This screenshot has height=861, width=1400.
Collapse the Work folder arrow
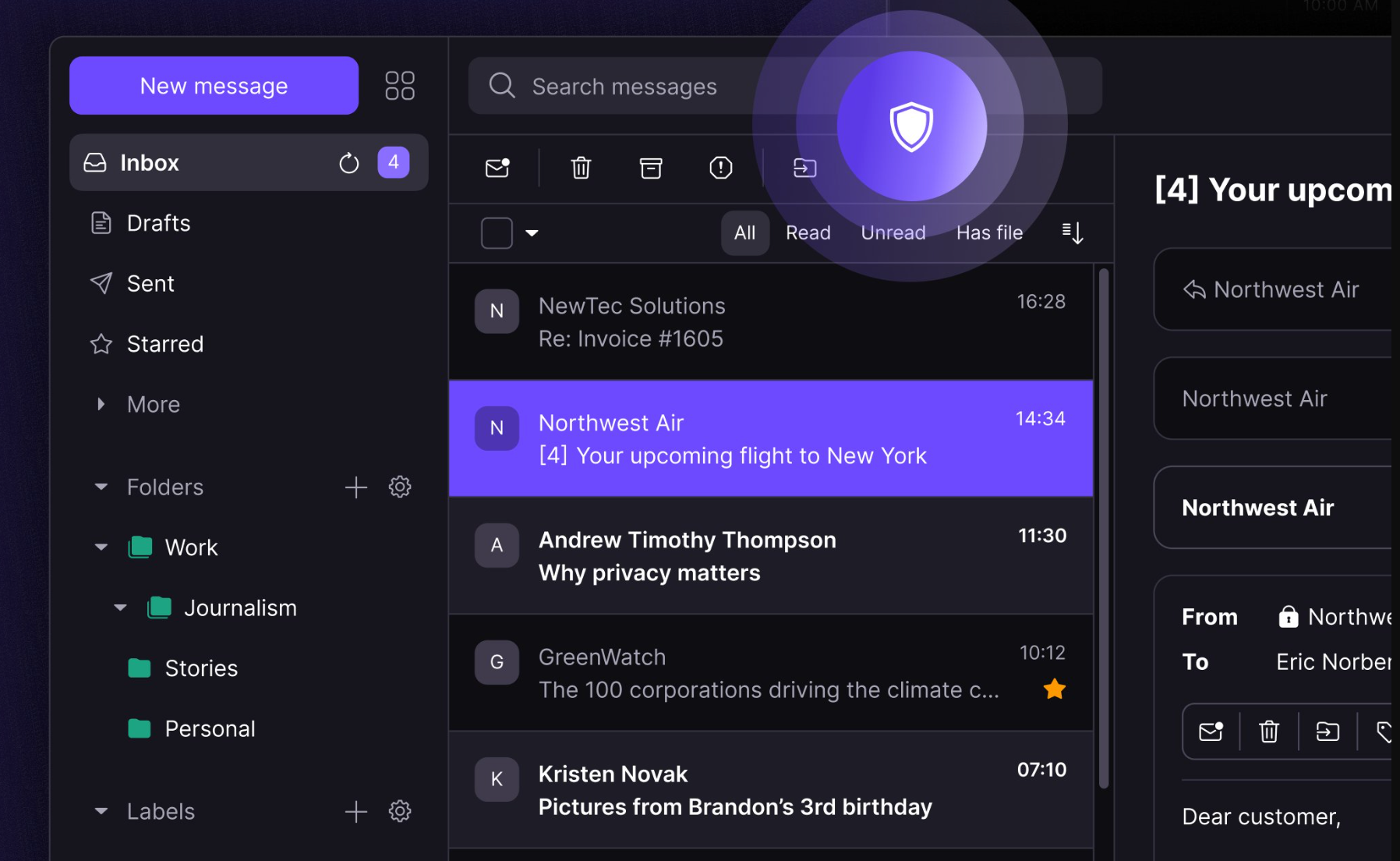click(x=101, y=547)
